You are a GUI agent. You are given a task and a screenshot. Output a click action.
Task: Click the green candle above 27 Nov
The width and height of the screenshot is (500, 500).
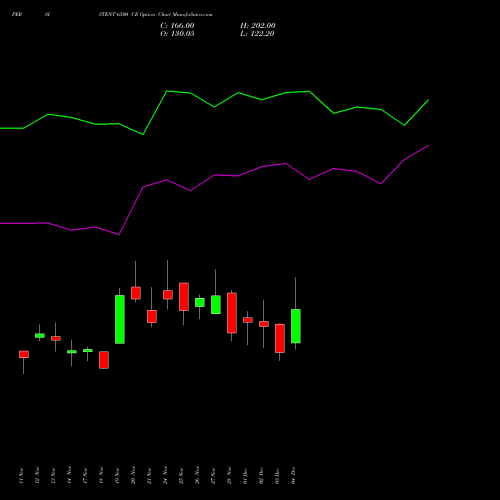pos(216,305)
